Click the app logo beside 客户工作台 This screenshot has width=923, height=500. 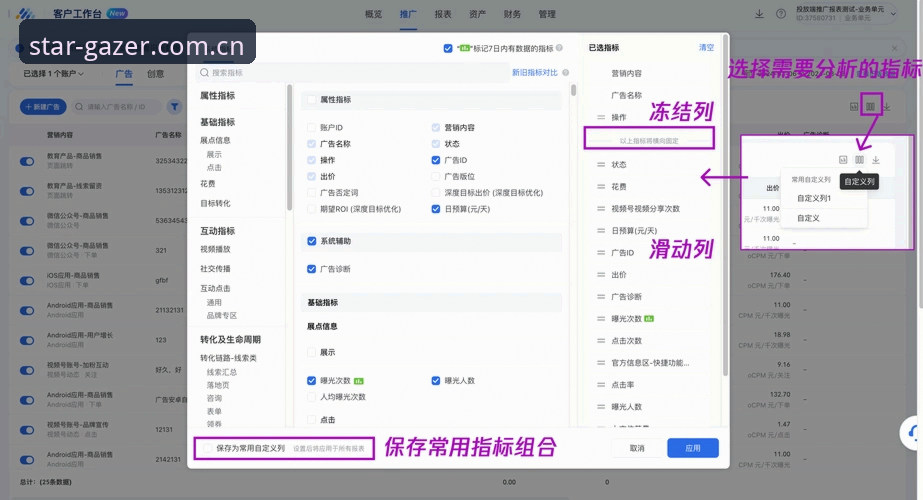click(x=25, y=13)
